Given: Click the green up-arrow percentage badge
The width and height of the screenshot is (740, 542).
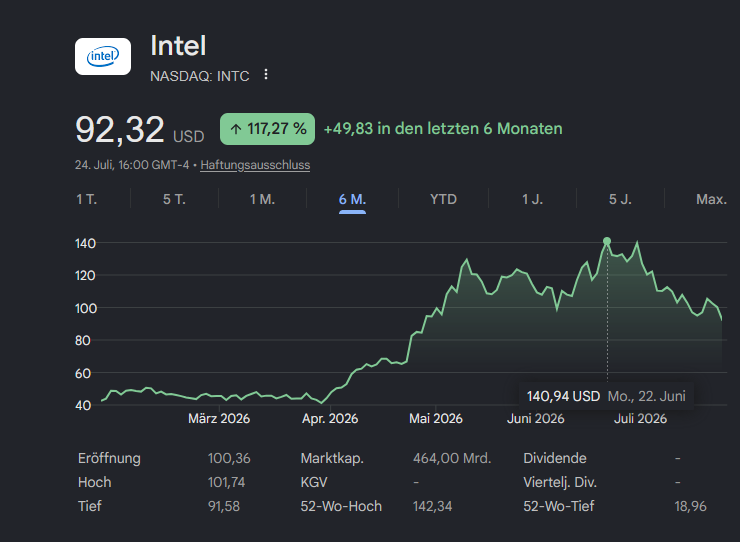Looking at the screenshot, I should tap(267, 129).
